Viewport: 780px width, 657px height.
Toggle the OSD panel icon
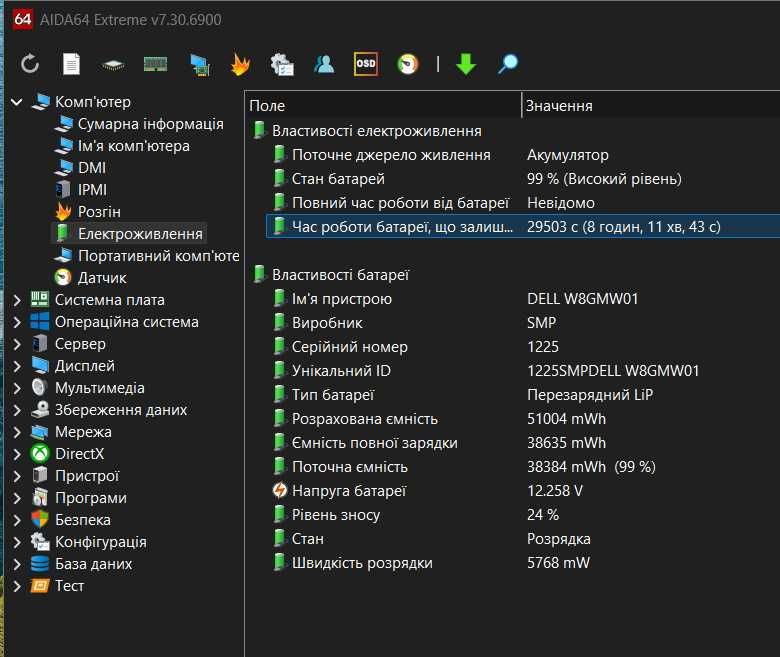366,64
